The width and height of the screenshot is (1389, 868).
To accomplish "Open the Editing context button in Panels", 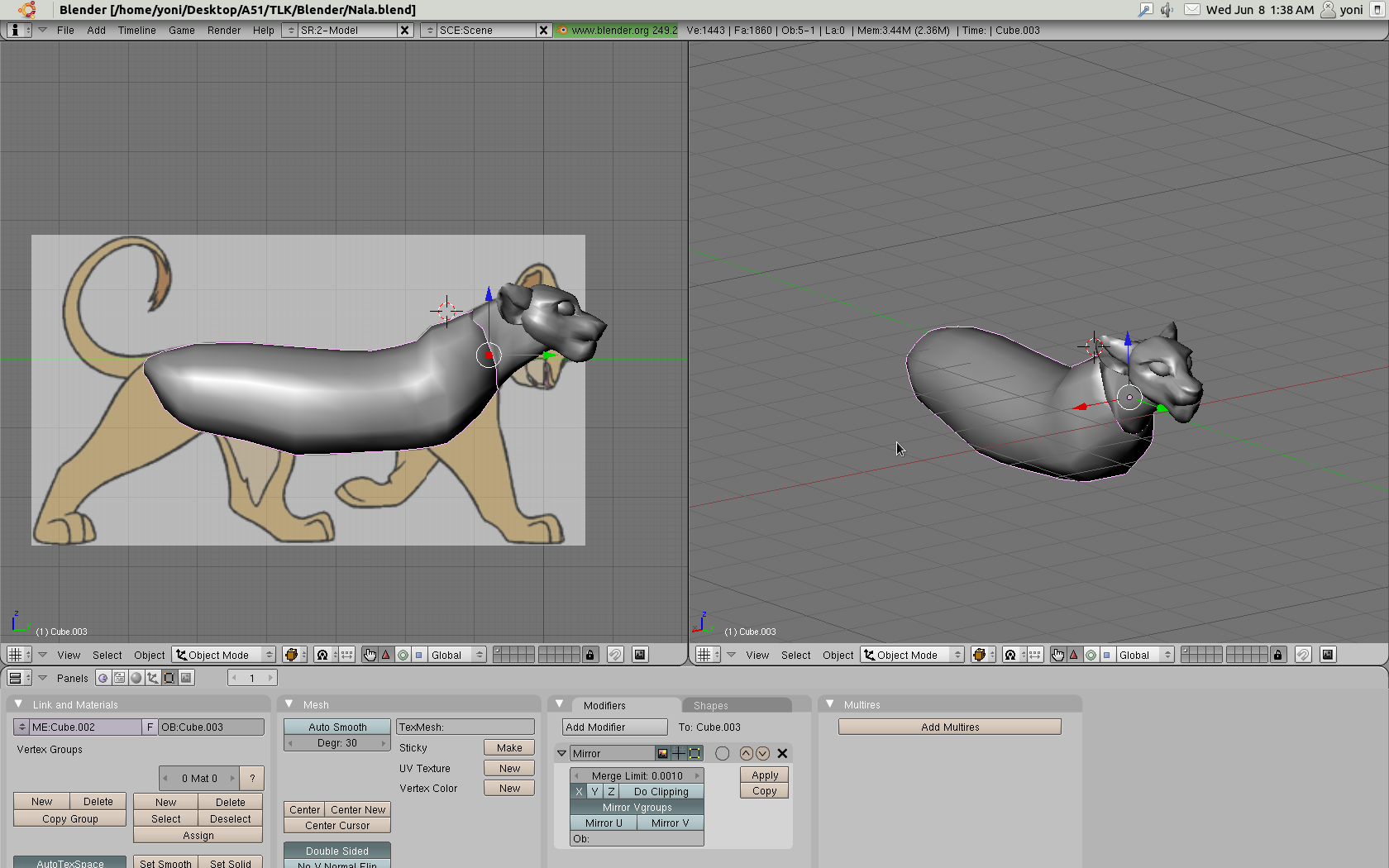I will coord(169,678).
